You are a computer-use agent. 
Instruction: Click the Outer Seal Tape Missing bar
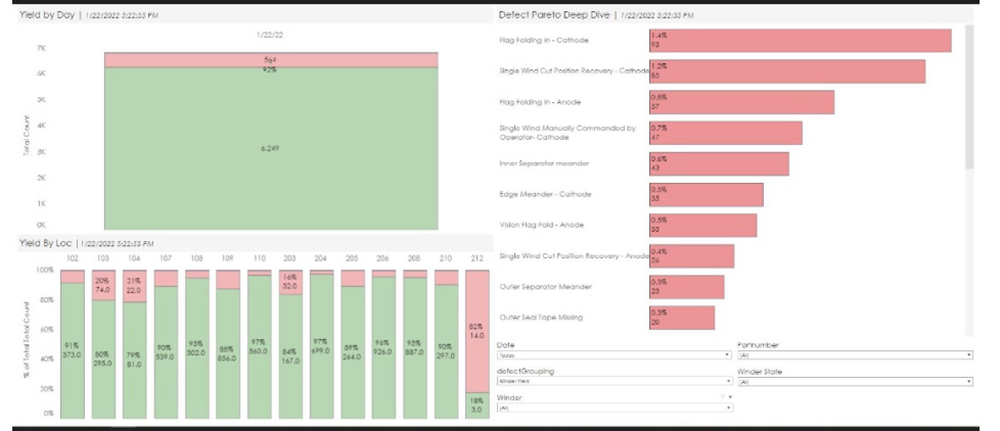(682, 318)
